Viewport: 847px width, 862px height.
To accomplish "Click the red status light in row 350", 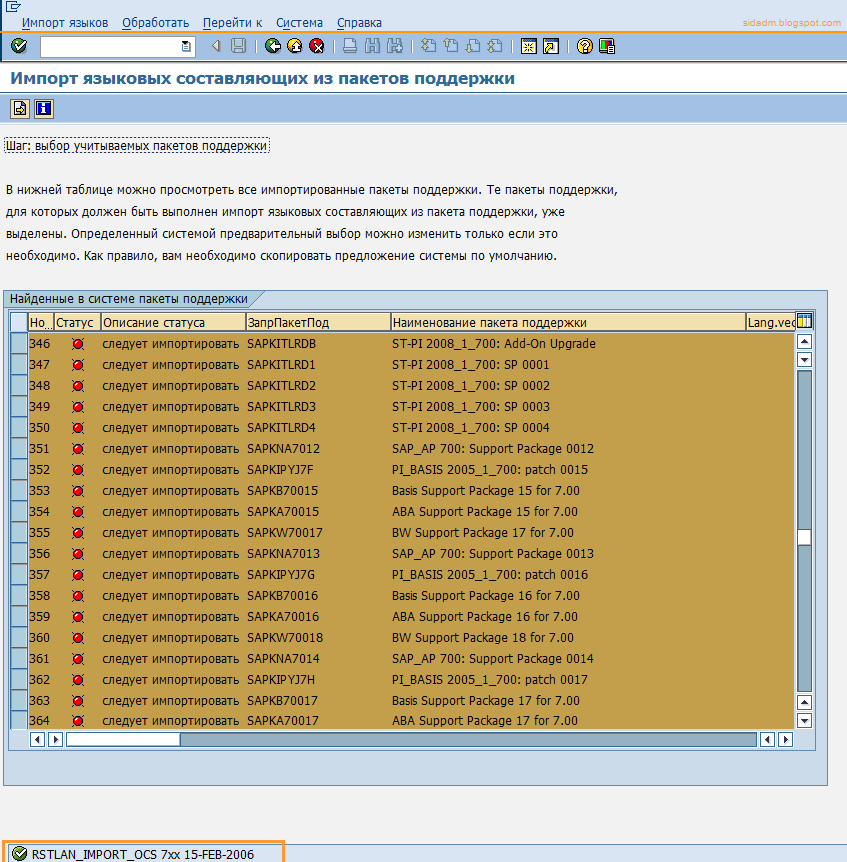I will click(x=78, y=428).
